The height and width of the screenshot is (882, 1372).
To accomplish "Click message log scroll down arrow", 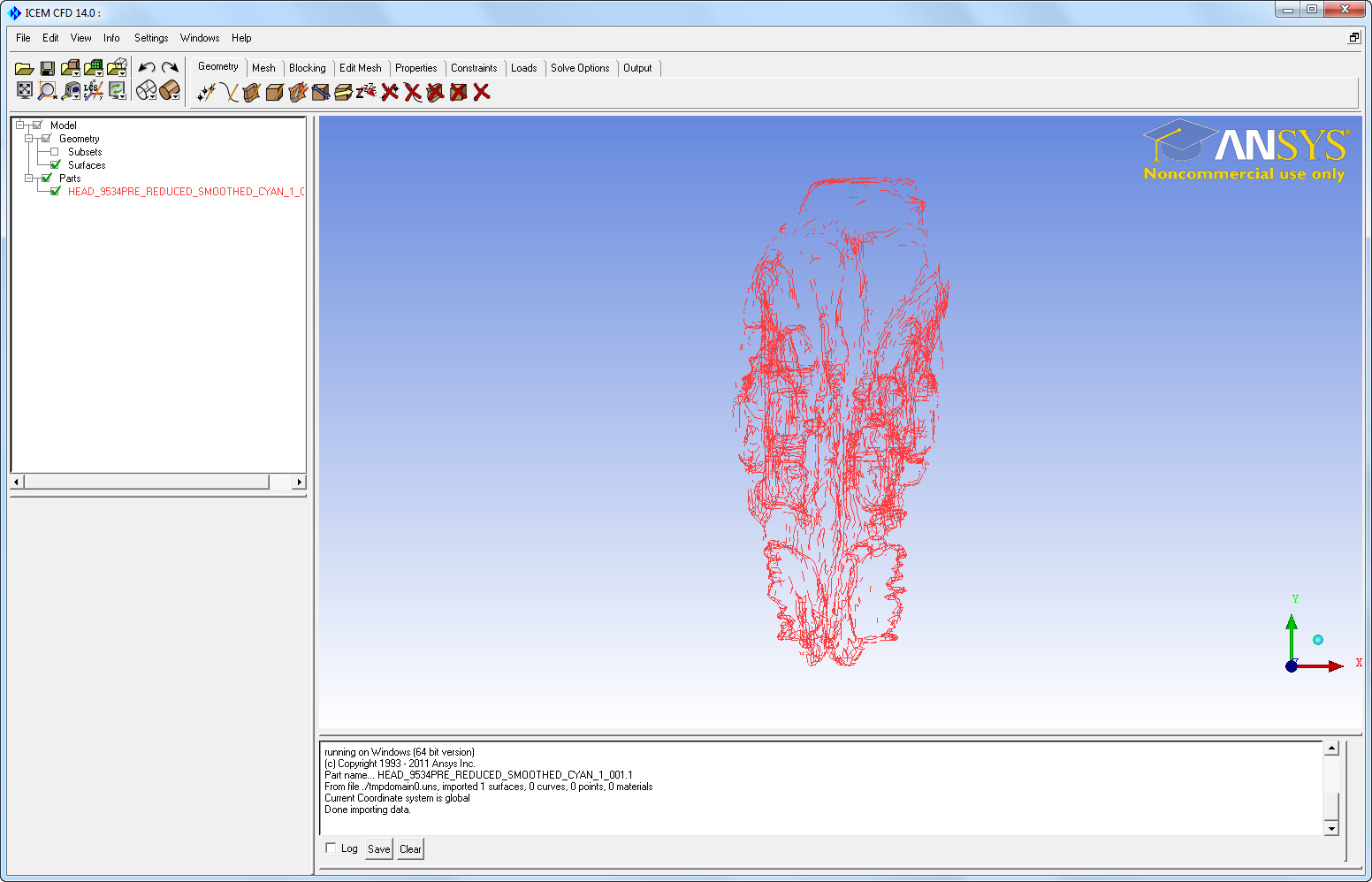I will coord(1331,828).
